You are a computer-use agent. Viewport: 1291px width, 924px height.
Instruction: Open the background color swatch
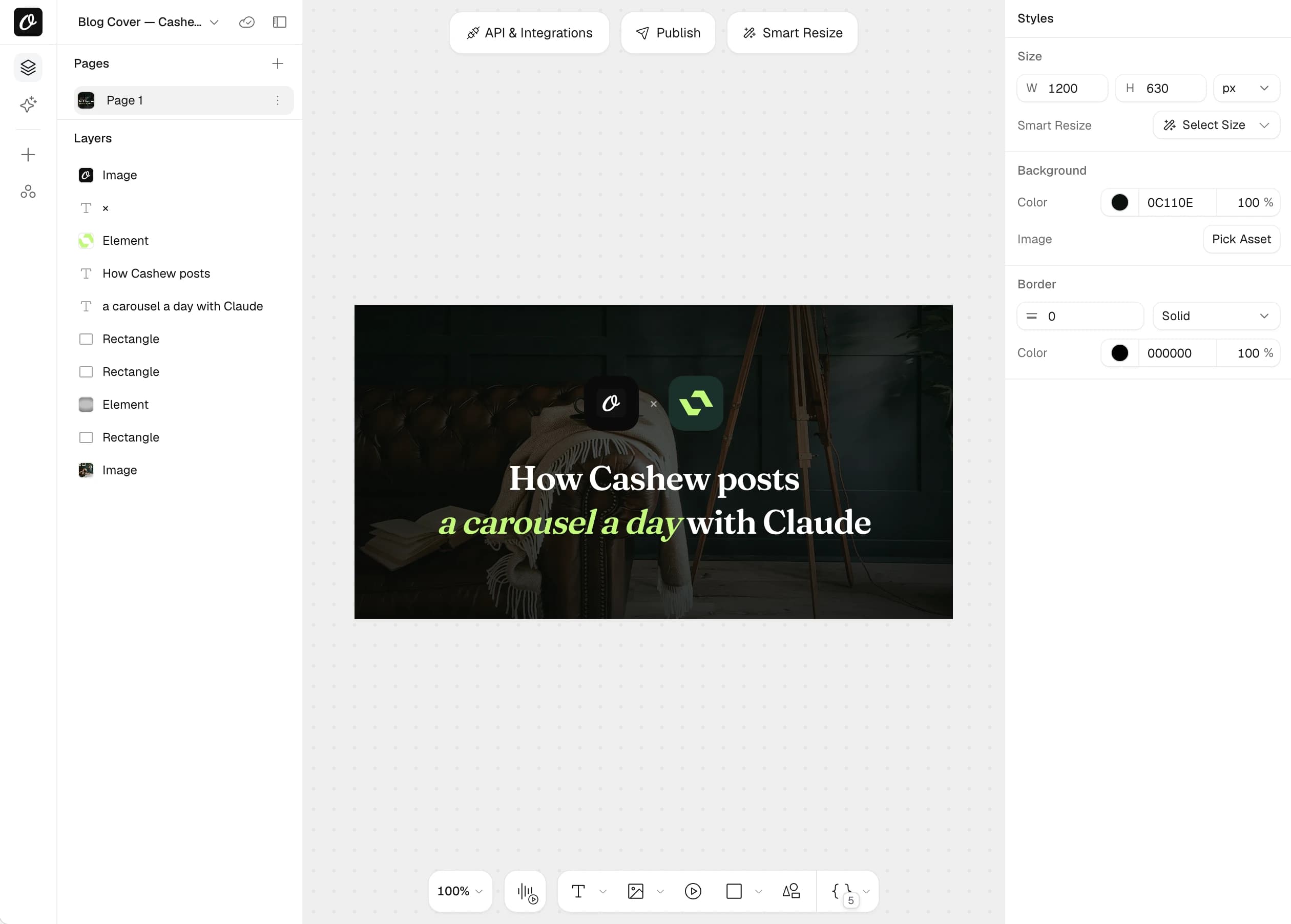coord(1120,202)
